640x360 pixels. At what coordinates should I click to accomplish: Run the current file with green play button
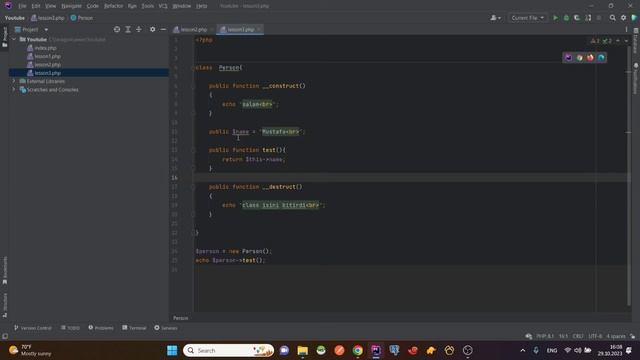coord(555,18)
